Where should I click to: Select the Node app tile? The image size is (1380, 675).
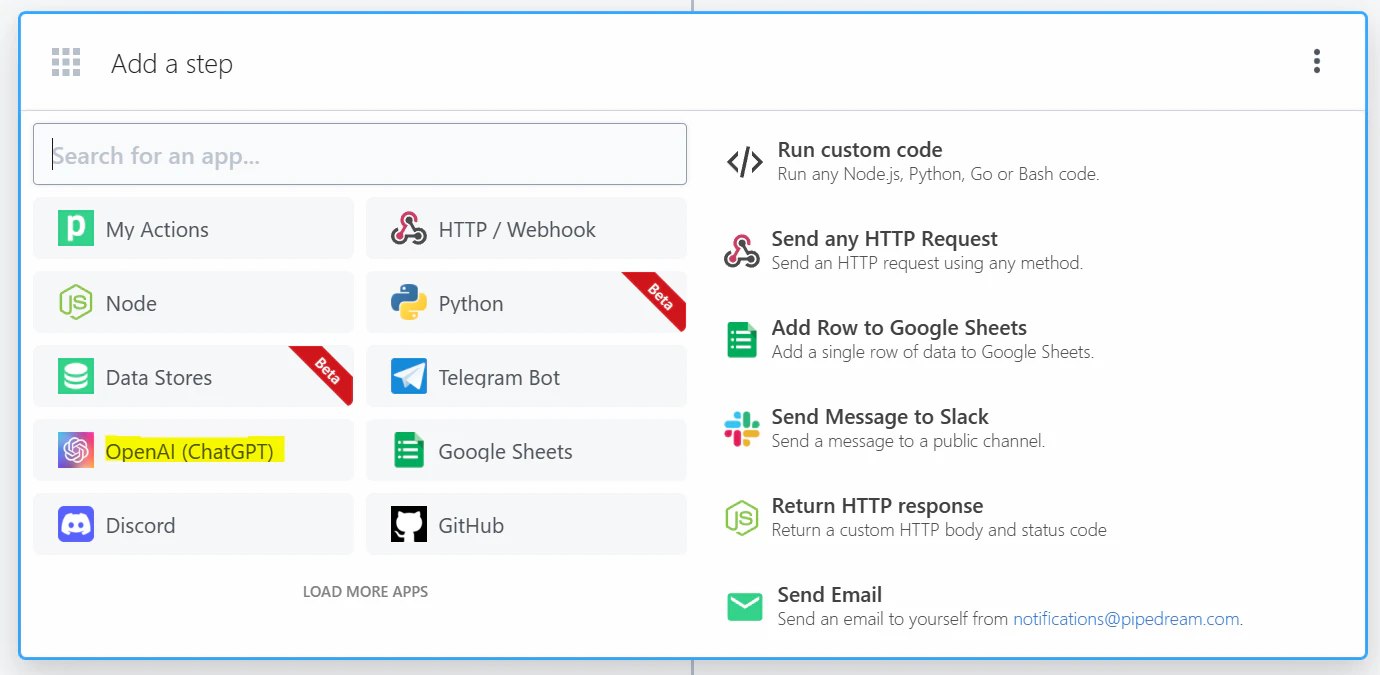[193, 303]
